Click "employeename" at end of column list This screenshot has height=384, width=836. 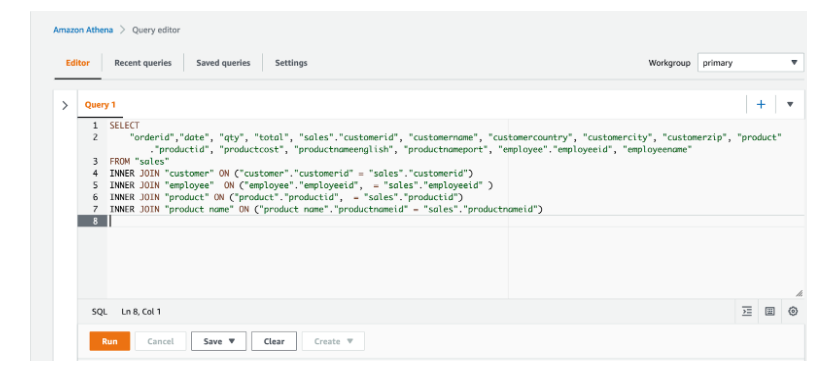pos(657,150)
